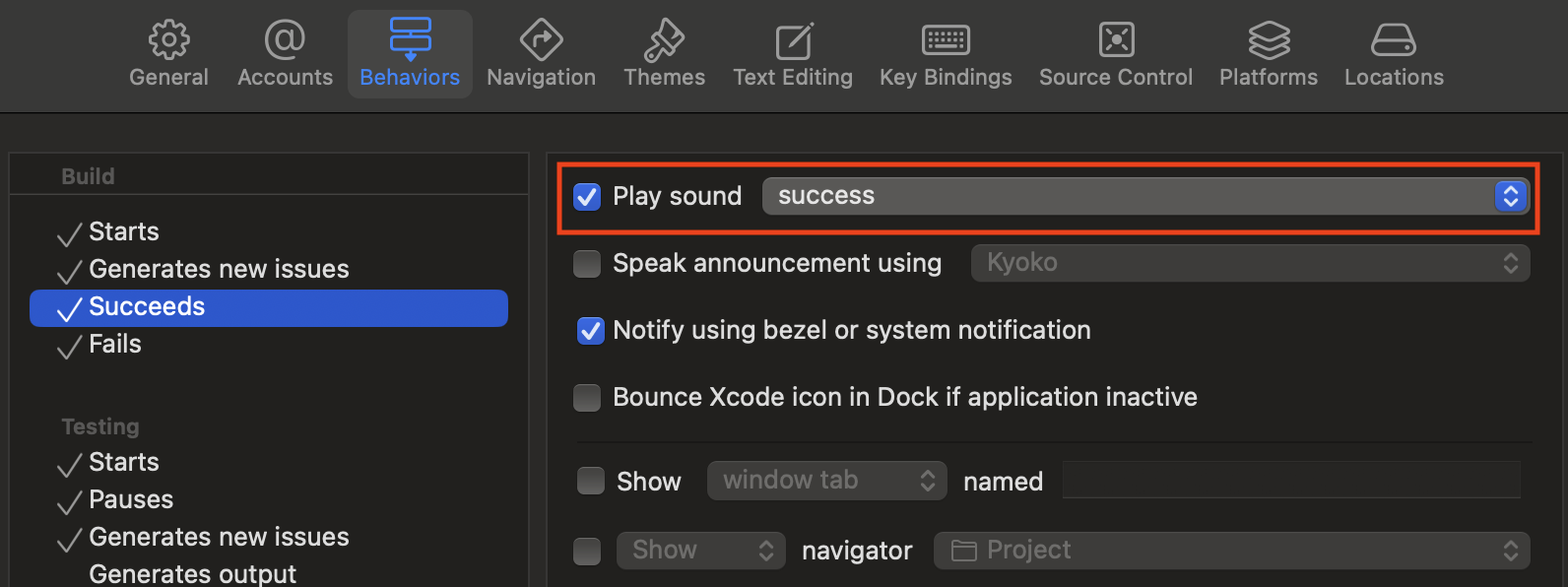This screenshot has width=1568, height=587.
Task: Open the Navigation arrow icon
Action: point(541,40)
